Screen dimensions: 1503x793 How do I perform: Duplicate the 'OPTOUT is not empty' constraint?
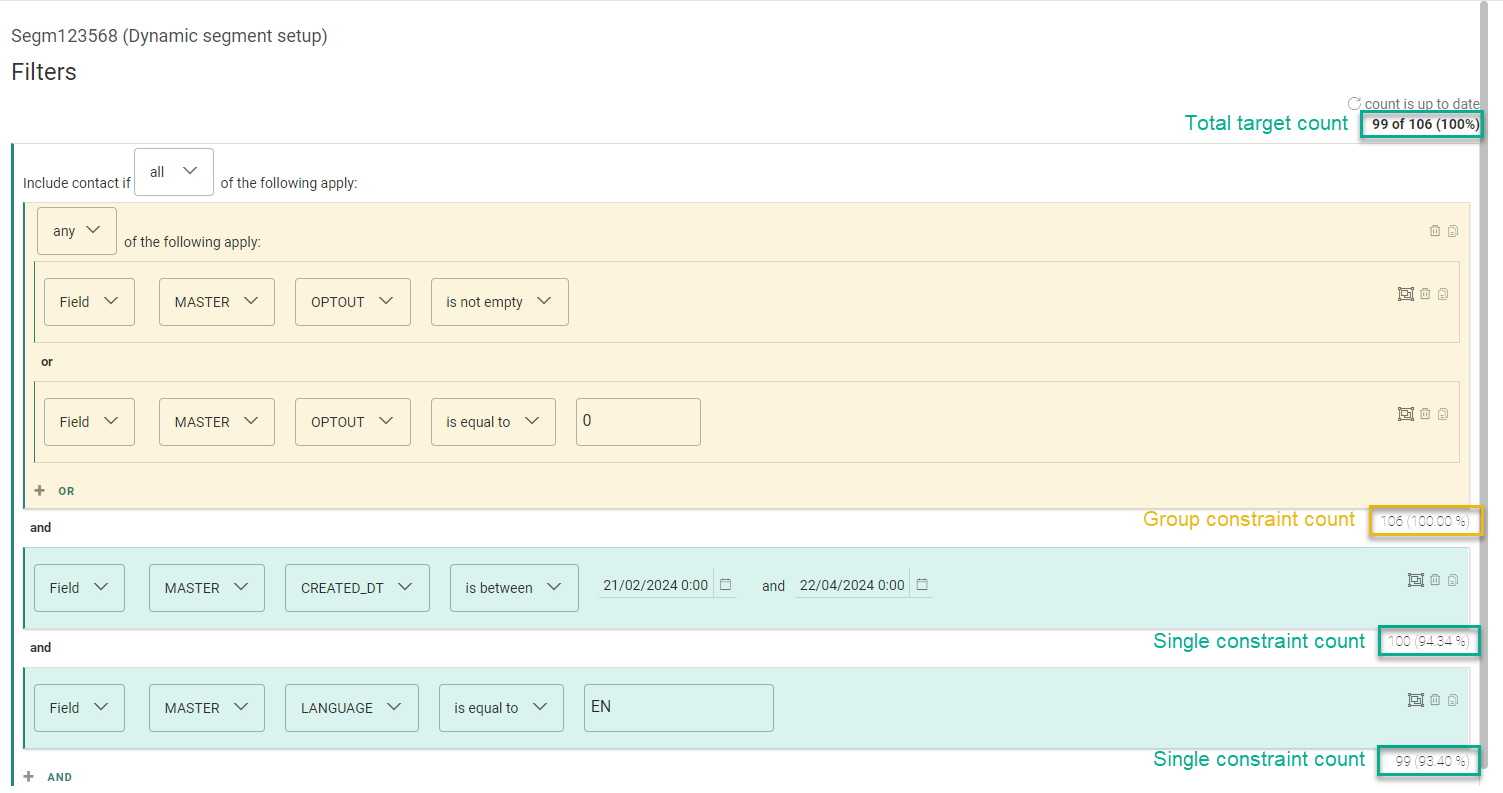tap(1443, 294)
